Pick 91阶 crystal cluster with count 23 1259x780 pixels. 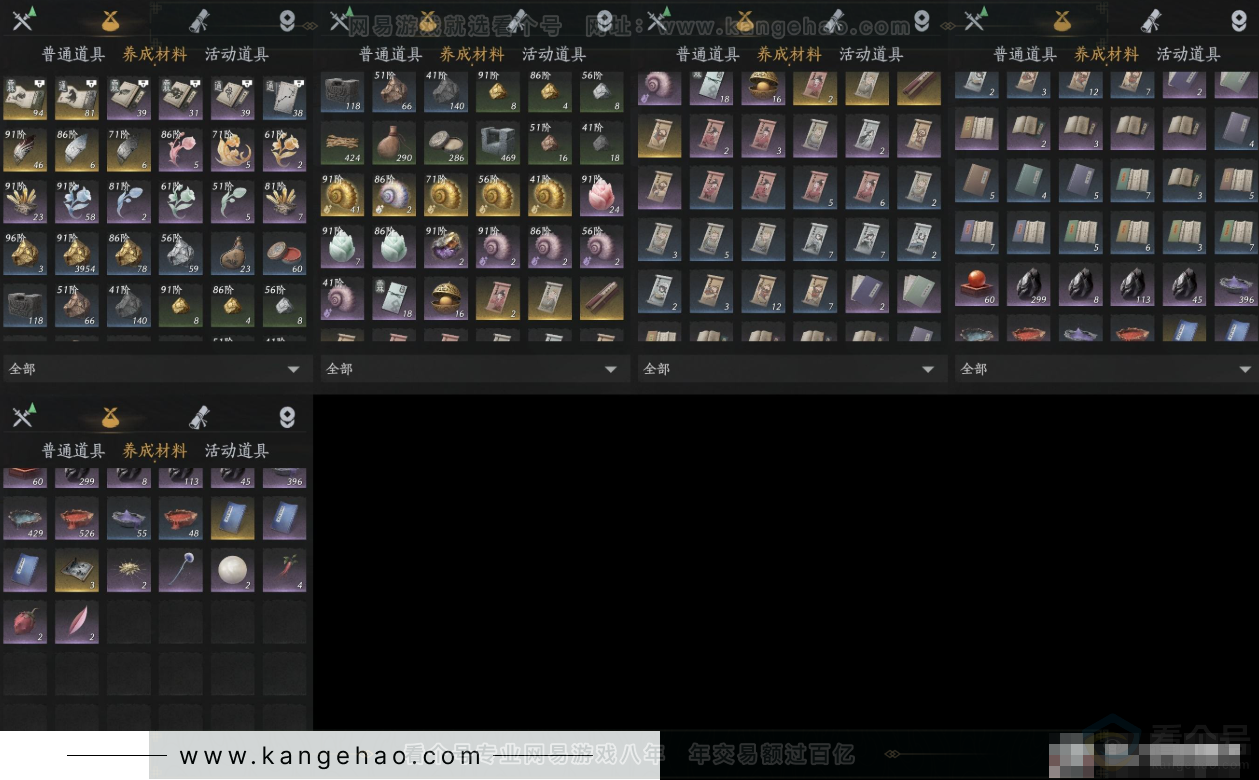coord(25,202)
